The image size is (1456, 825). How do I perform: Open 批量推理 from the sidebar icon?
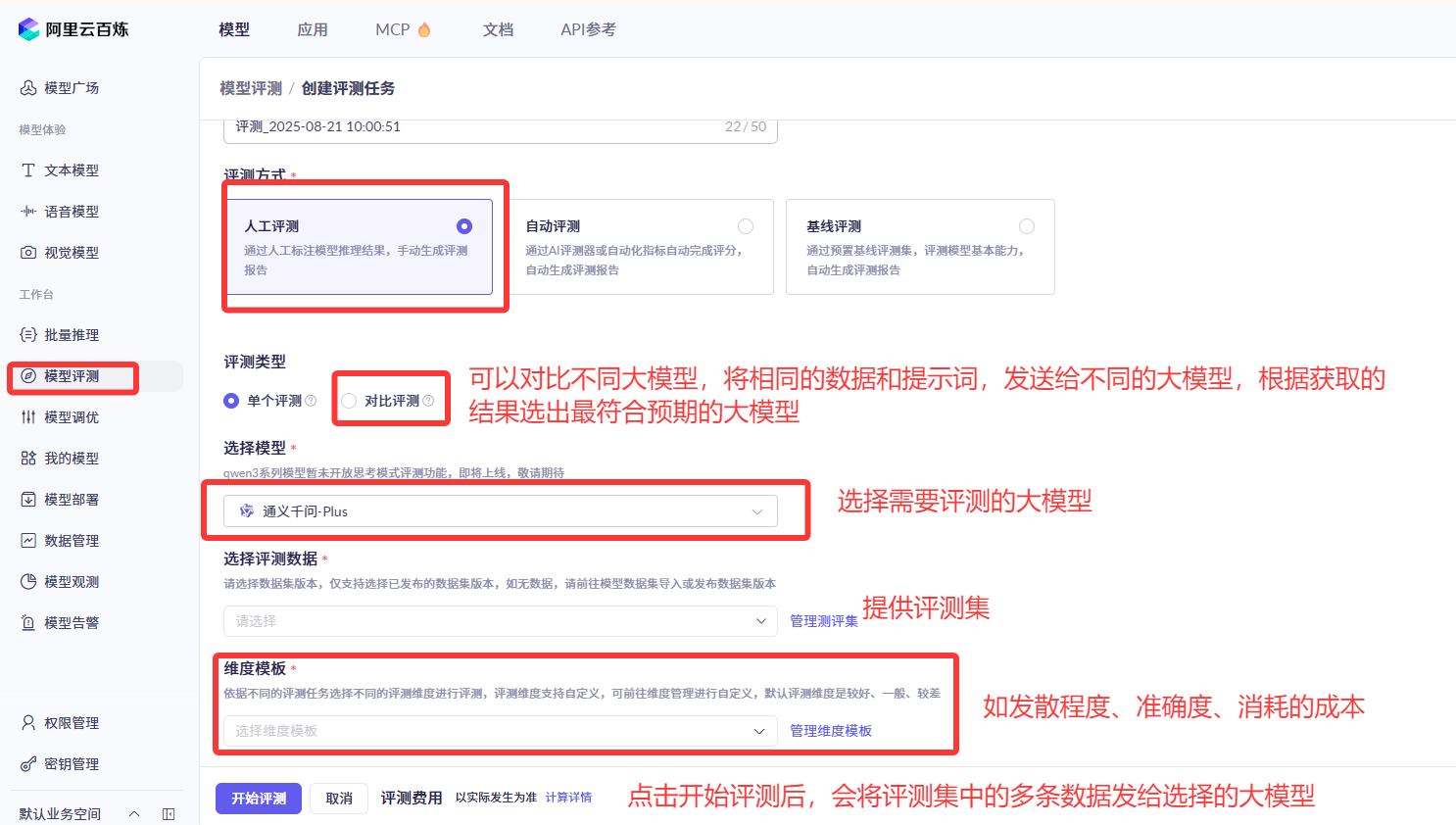click(x=28, y=335)
